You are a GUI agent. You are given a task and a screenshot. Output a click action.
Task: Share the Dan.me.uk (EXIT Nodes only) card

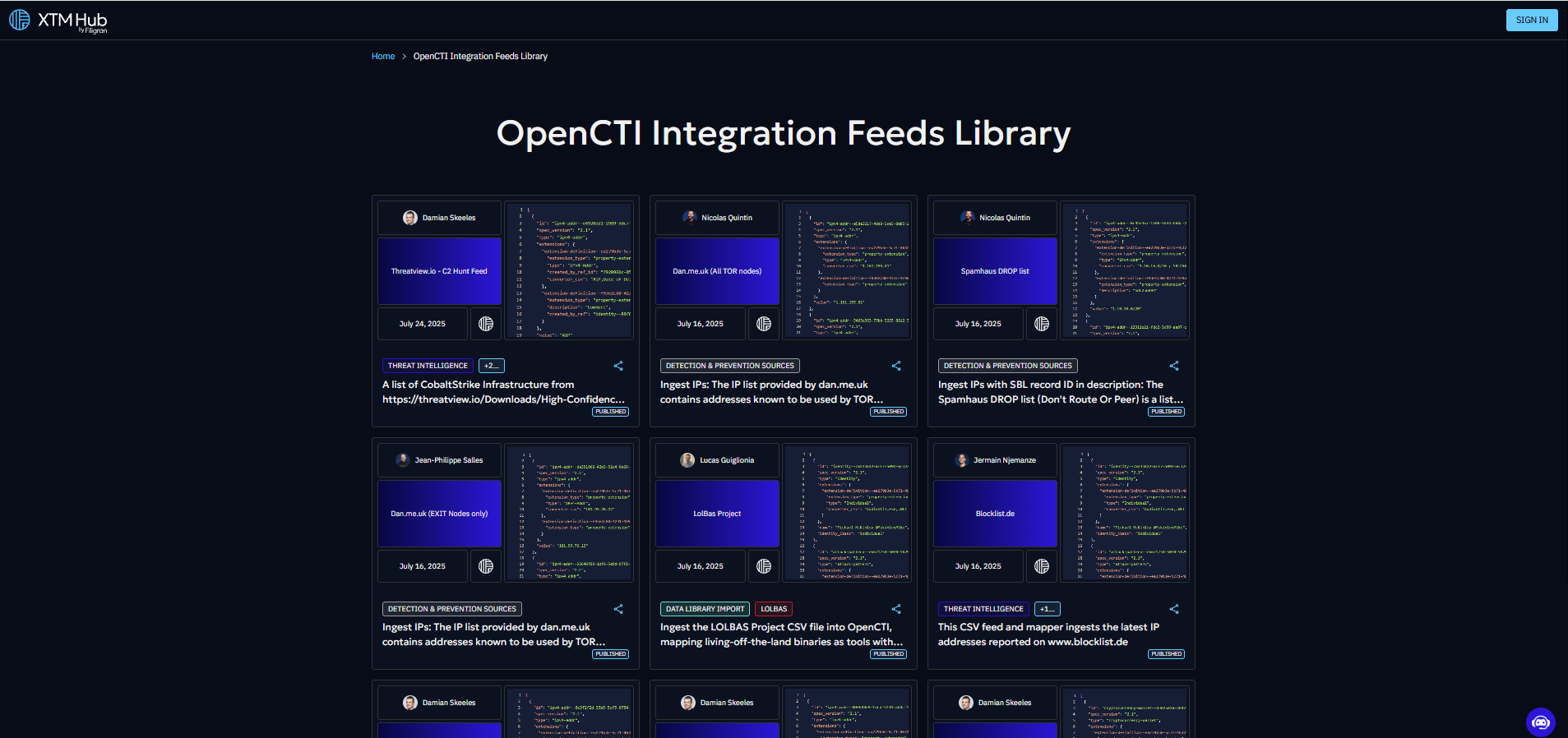[x=618, y=609]
